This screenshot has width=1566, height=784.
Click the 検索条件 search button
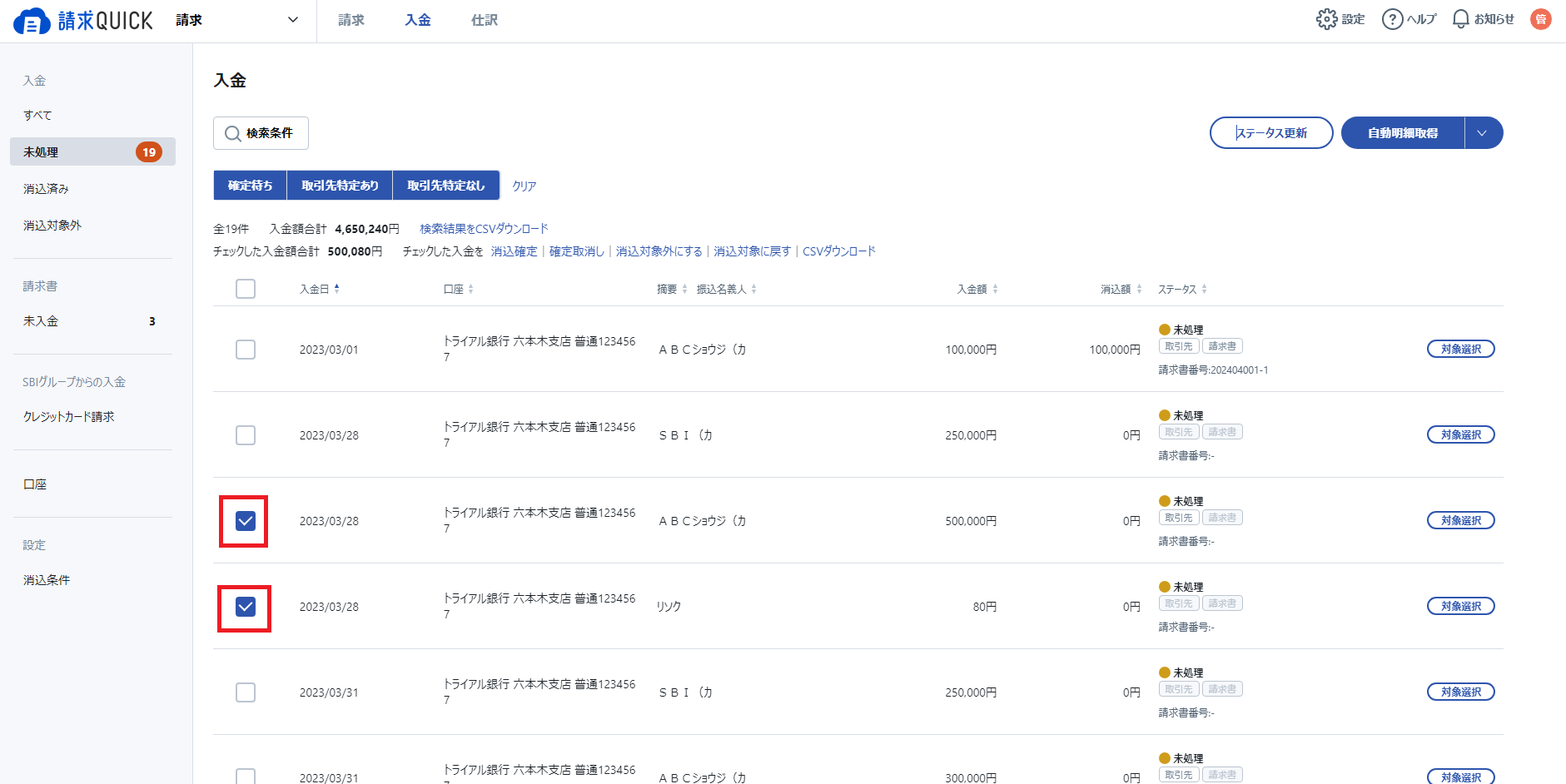[x=261, y=133]
